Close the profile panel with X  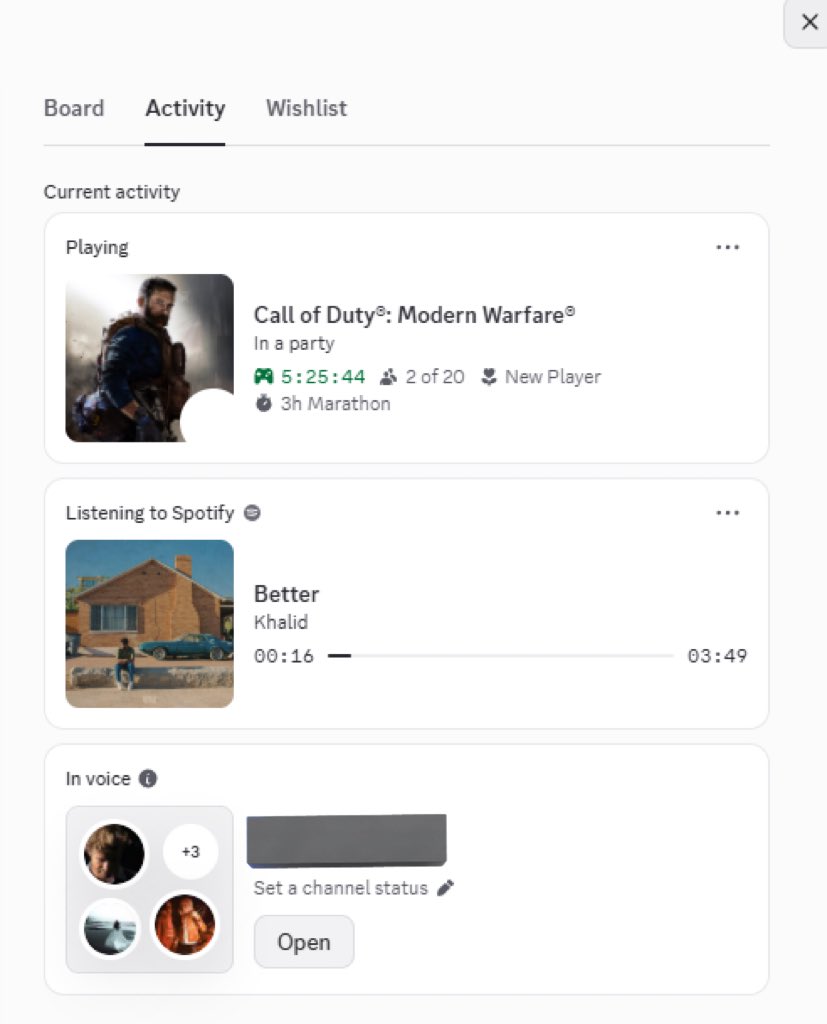point(809,22)
